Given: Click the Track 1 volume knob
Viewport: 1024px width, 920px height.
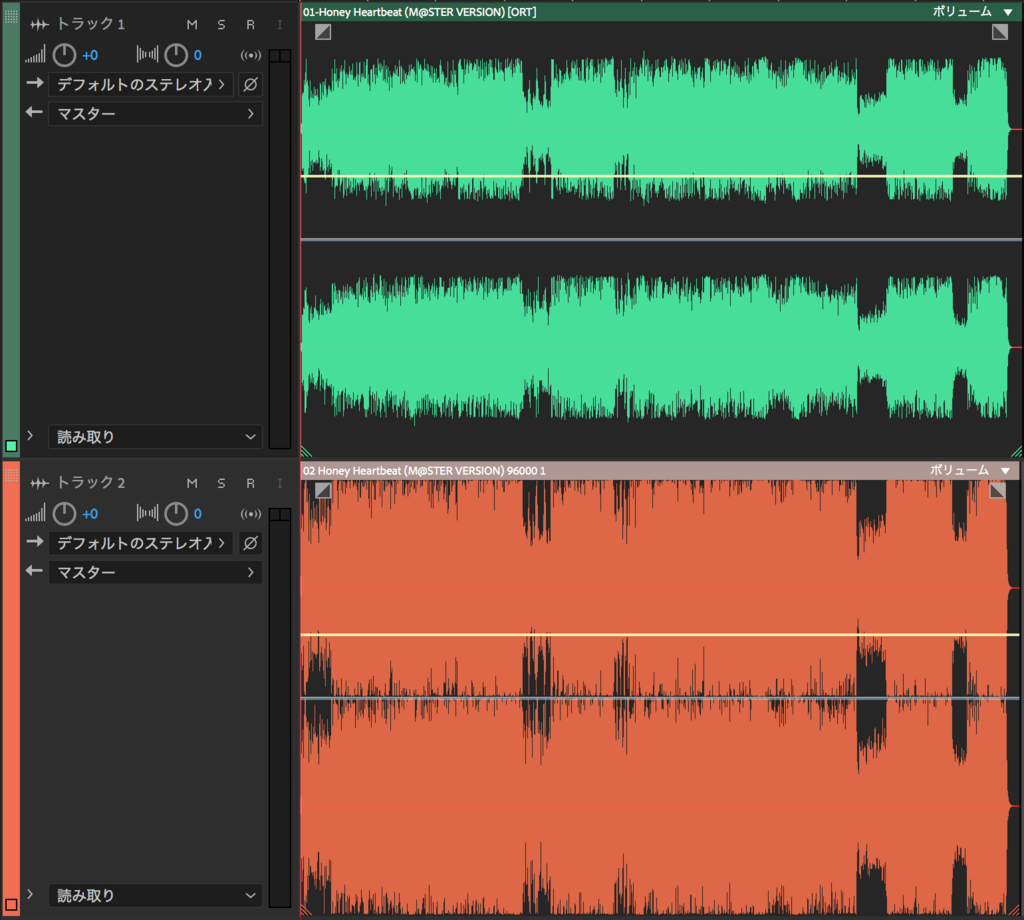Looking at the screenshot, I should tap(64, 55).
